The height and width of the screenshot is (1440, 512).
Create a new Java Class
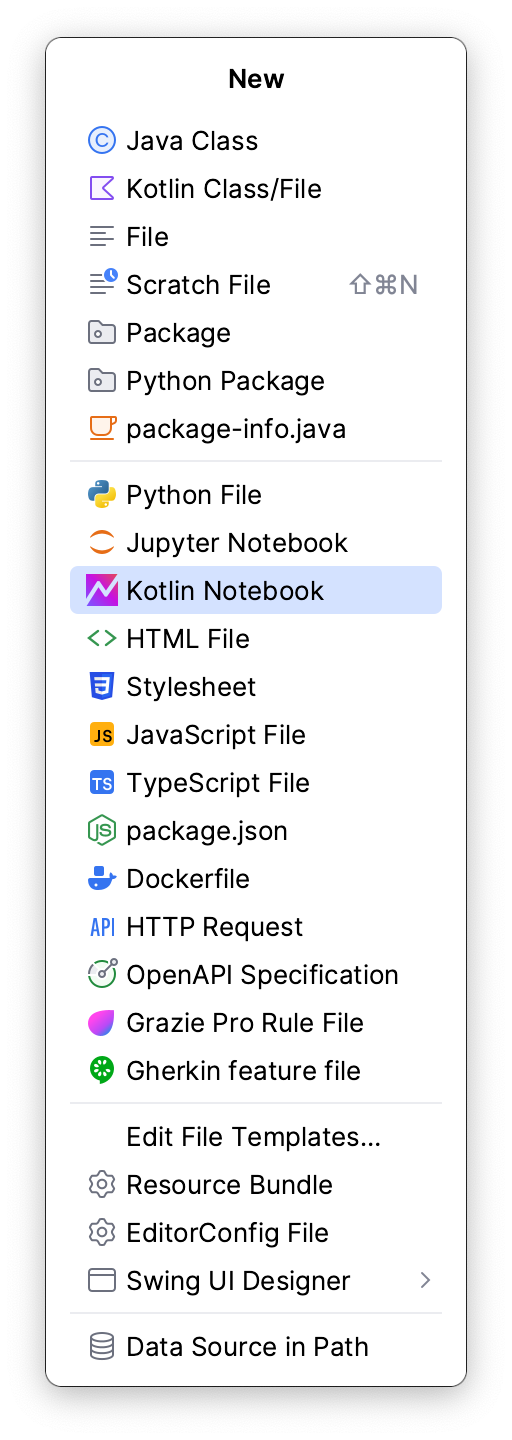pyautogui.click(x=256, y=141)
